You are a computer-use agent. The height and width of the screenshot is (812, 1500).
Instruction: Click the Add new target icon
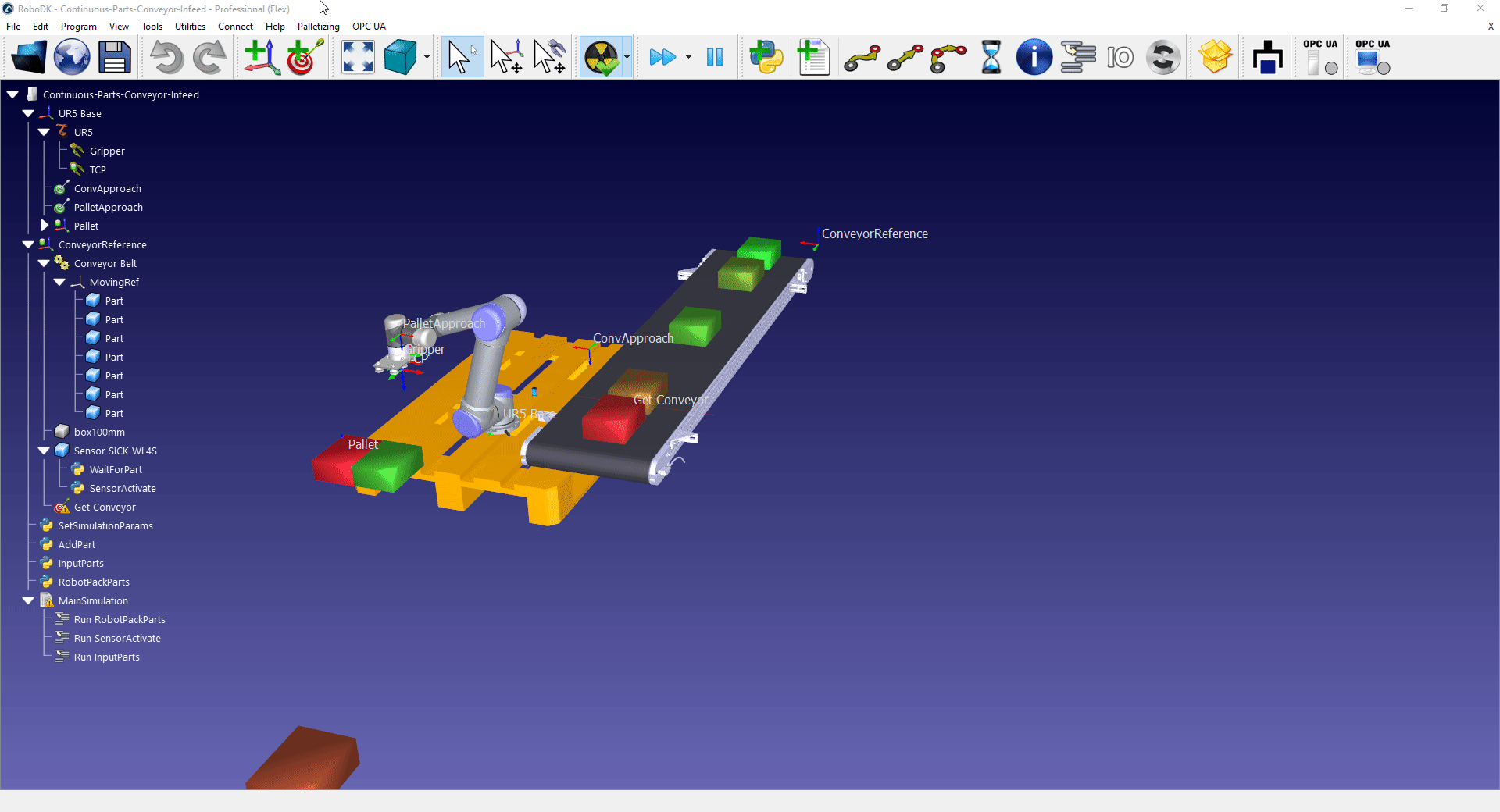click(305, 58)
